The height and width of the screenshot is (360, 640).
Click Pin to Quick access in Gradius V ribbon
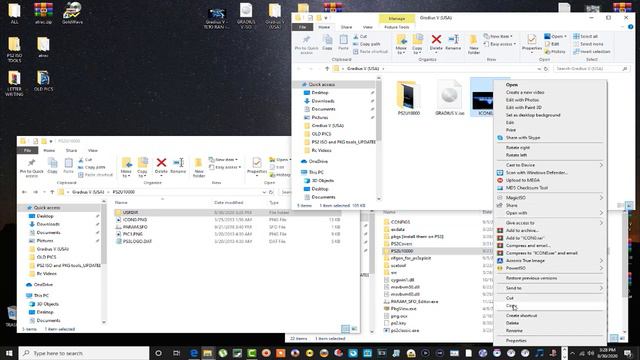(x=307, y=44)
